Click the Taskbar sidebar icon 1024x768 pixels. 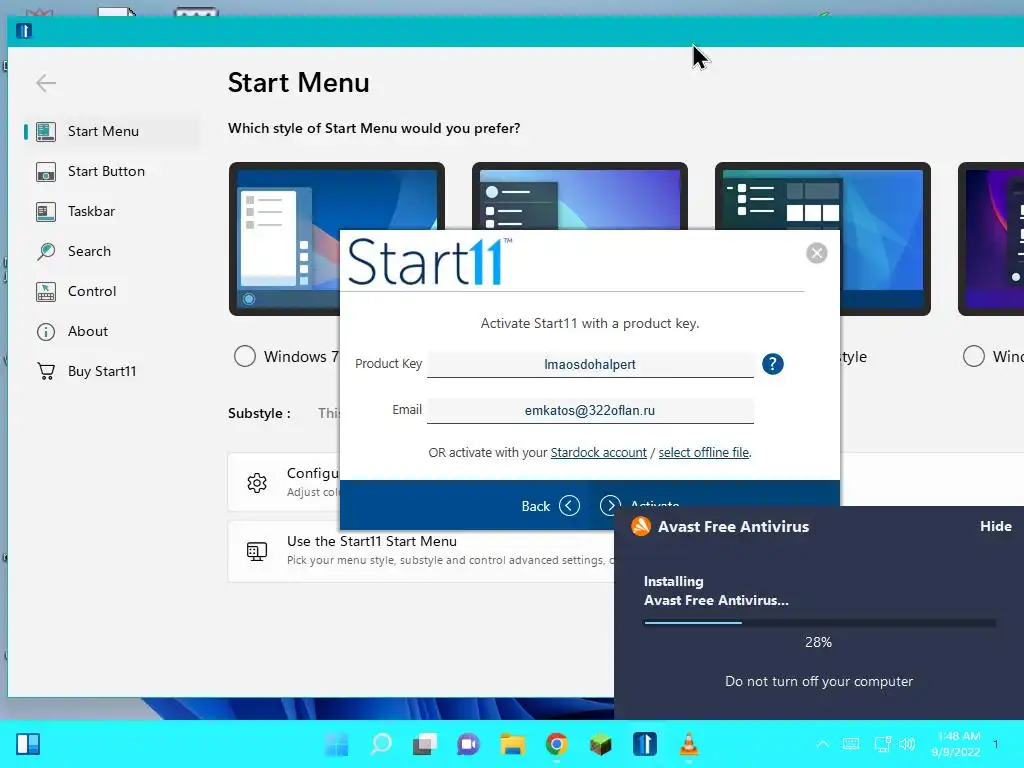pyautogui.click(x=46, y=212)
